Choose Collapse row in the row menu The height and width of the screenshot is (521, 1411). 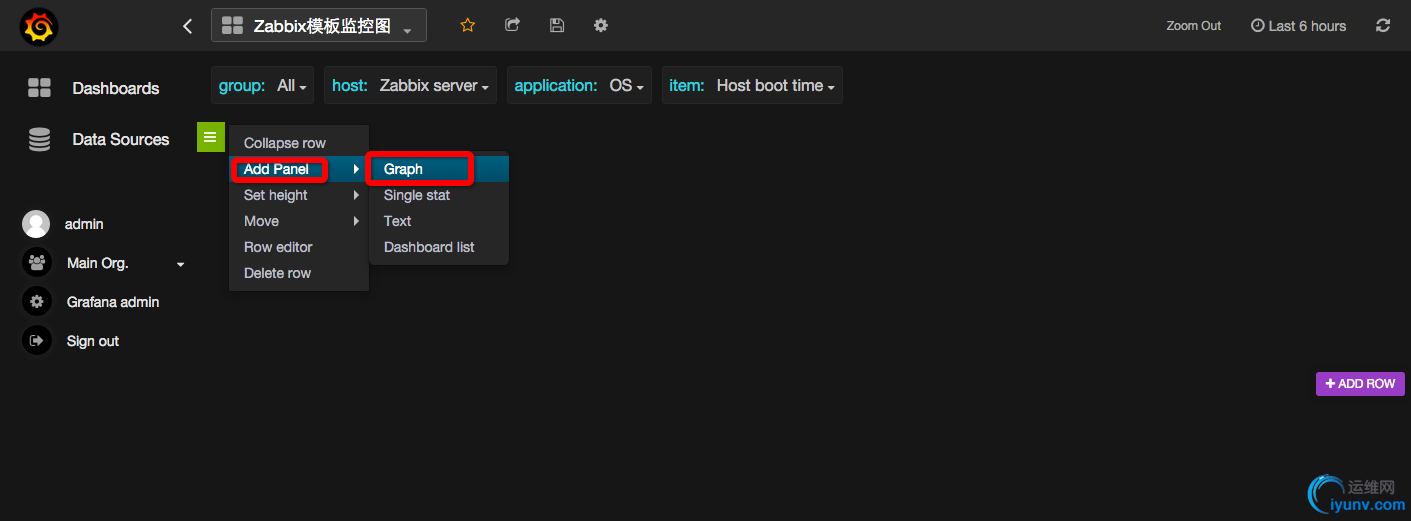point(299,143)
